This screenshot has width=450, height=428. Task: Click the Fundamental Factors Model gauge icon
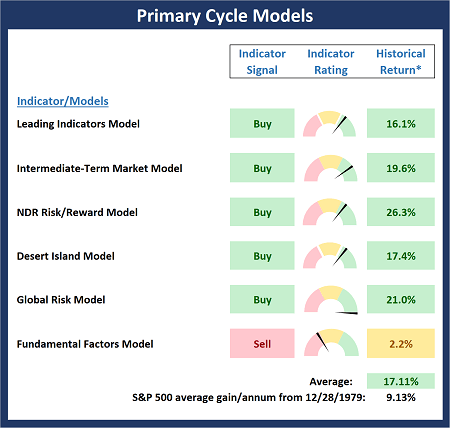331,343
